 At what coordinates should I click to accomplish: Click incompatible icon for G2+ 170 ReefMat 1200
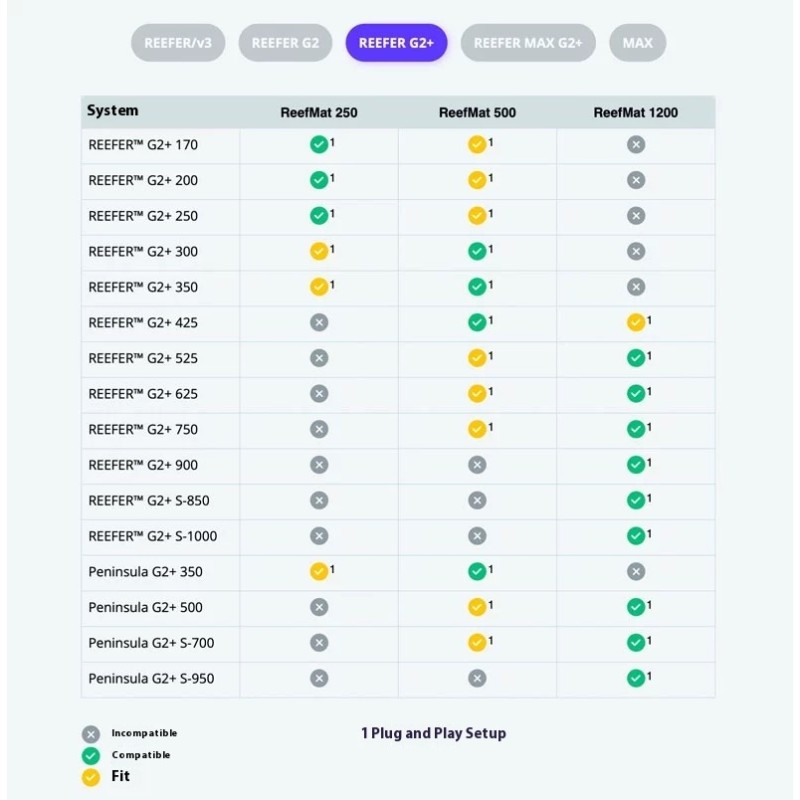(636, 145)
